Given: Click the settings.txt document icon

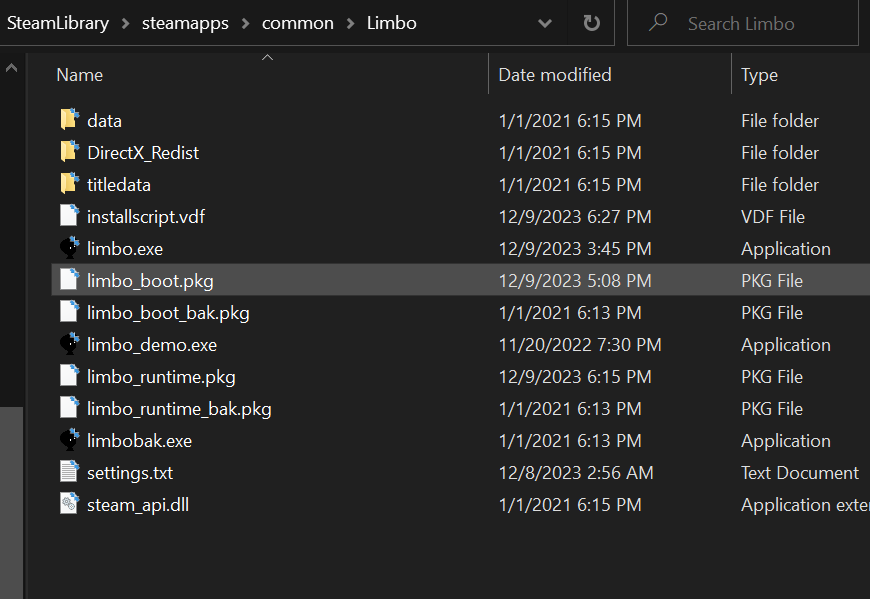Looking at the screenshot, I should (x=69, y=473).
